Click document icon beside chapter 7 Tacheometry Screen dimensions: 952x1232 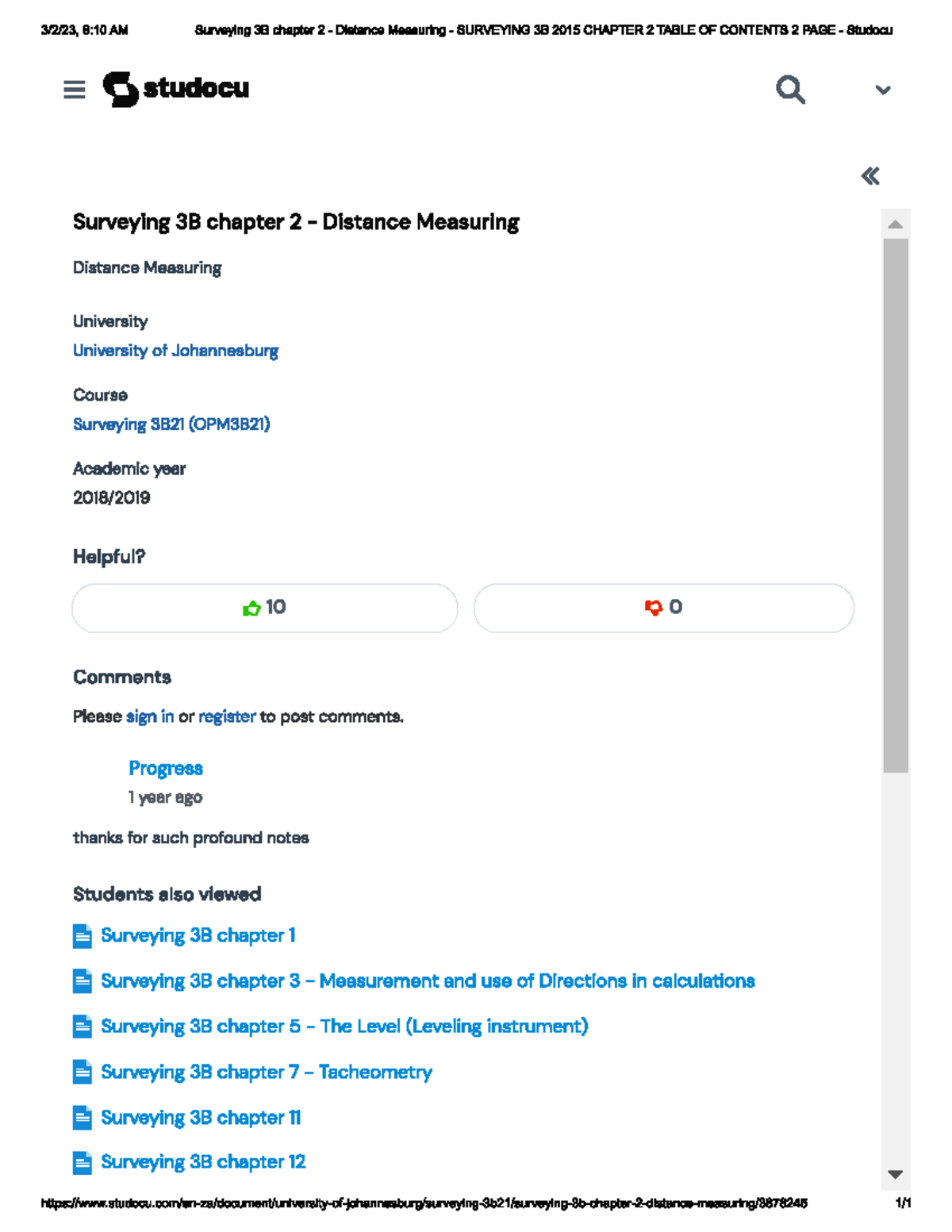(82, 1073)
